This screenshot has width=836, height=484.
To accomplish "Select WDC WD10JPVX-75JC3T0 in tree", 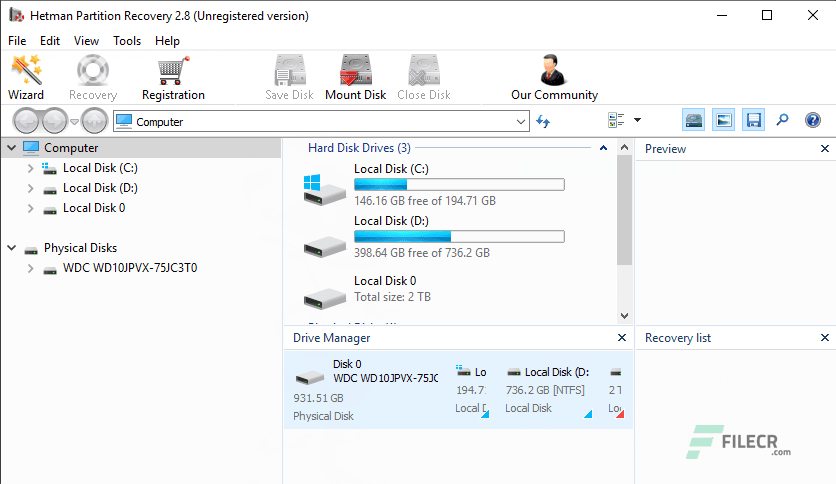I will click(x=130, y=268).
